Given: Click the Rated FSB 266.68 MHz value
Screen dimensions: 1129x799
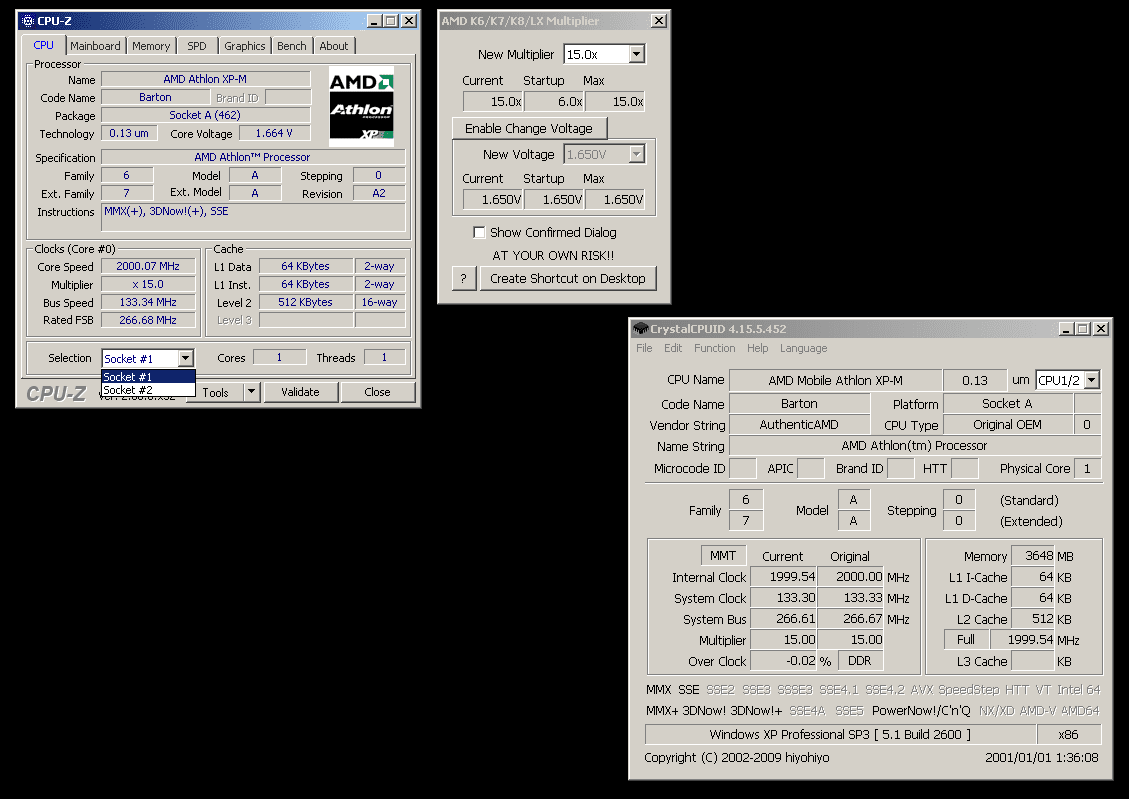Looking at the screenshot, I should [148, 320].
